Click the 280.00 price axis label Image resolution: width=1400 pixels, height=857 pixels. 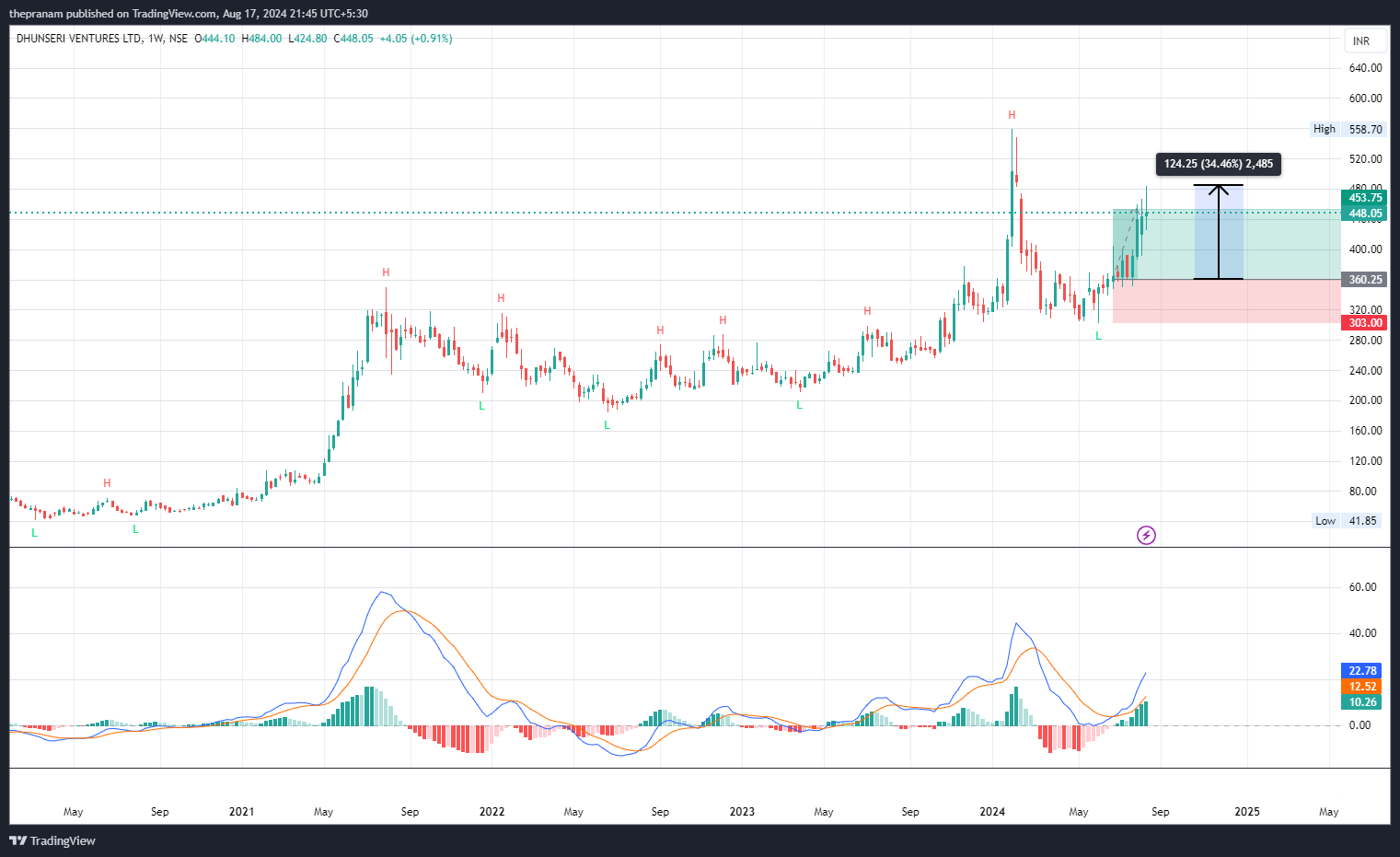1365,341
